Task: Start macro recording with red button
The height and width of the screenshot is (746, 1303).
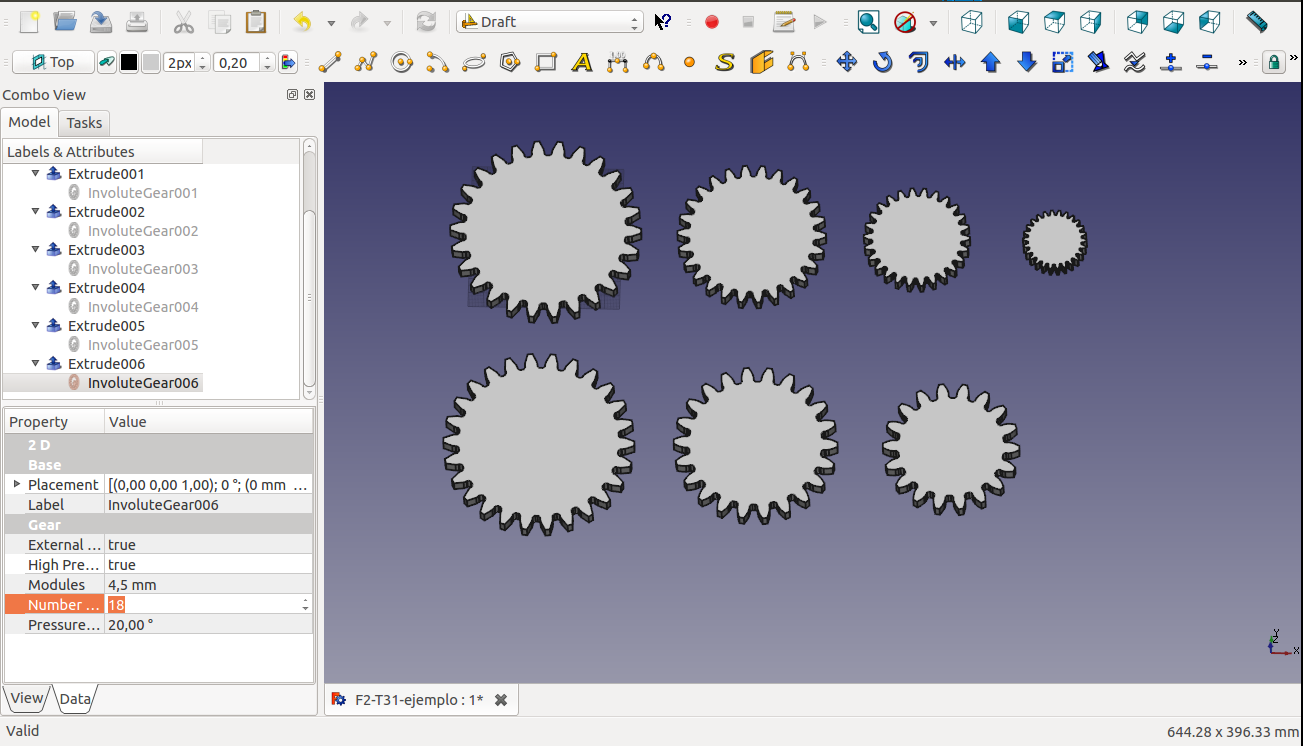Action: click(712, 22)
